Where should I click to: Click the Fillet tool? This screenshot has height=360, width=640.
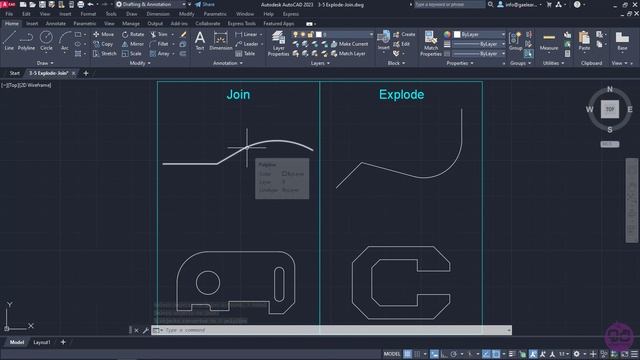pos(159,44)
